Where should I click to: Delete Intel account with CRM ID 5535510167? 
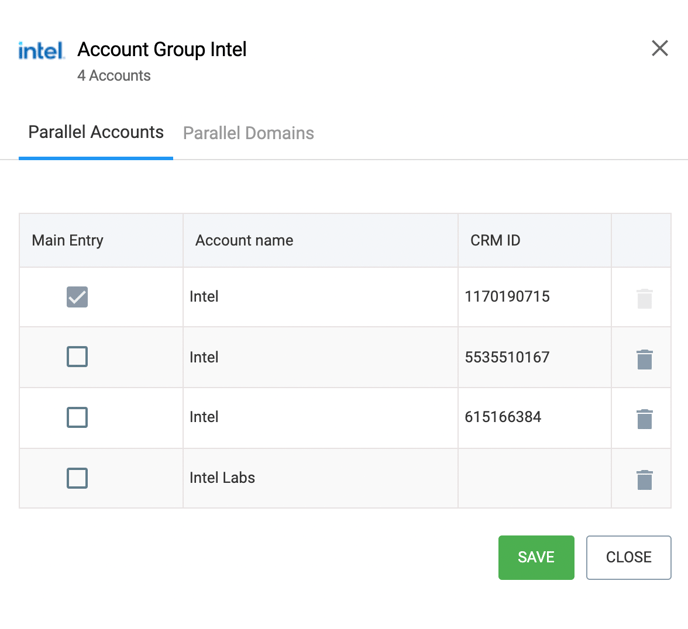644,359
